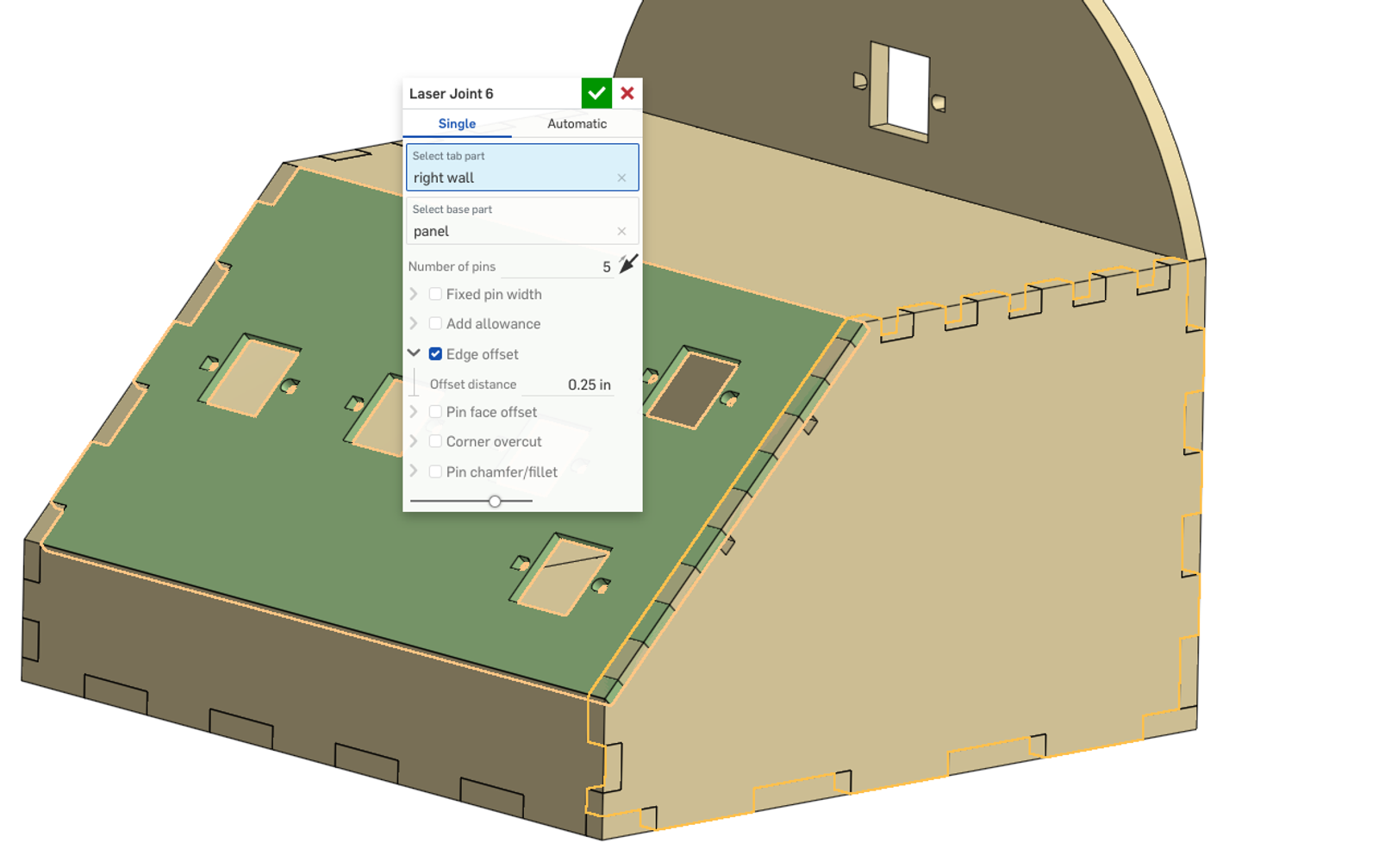The image size is (1379, 868).
Task: Enable the Corner overcut option
Action: click(435, 440)
